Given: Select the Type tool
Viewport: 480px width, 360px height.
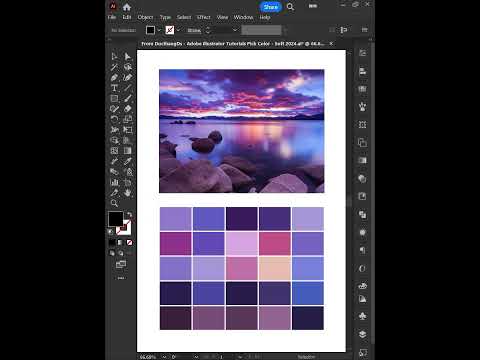Looking at the screenshot, I should (114, 88).
